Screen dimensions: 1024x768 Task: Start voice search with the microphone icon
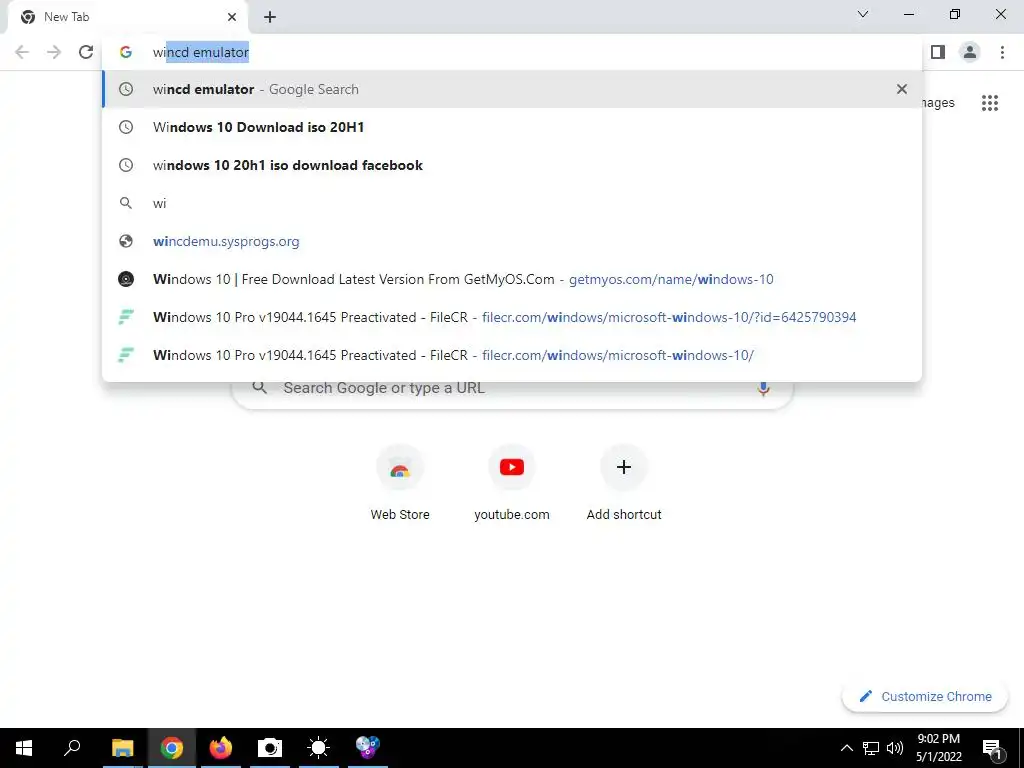tap(763, 388)
